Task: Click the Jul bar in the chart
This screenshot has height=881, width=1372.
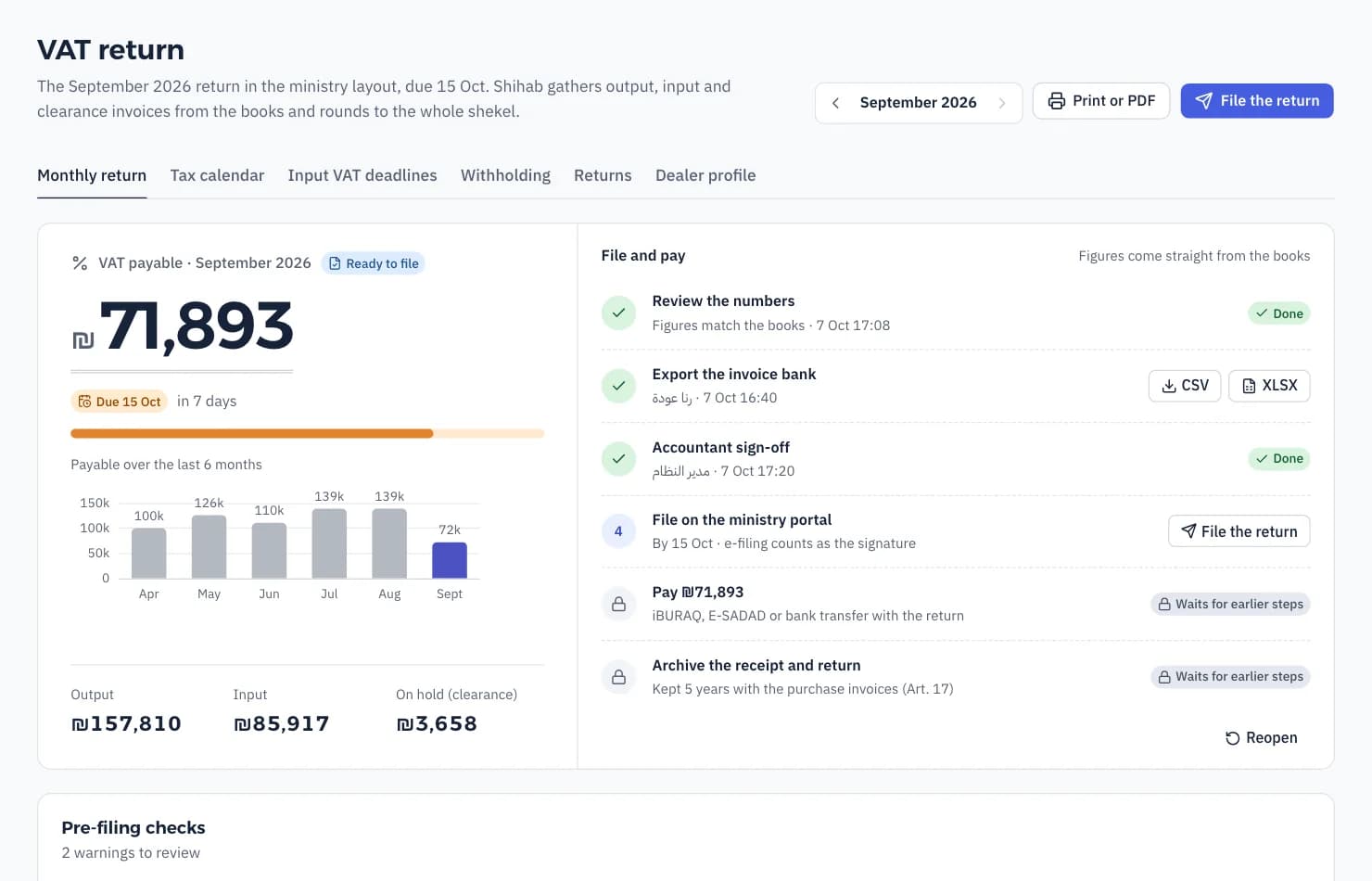Action: click(x=329, y=543)
